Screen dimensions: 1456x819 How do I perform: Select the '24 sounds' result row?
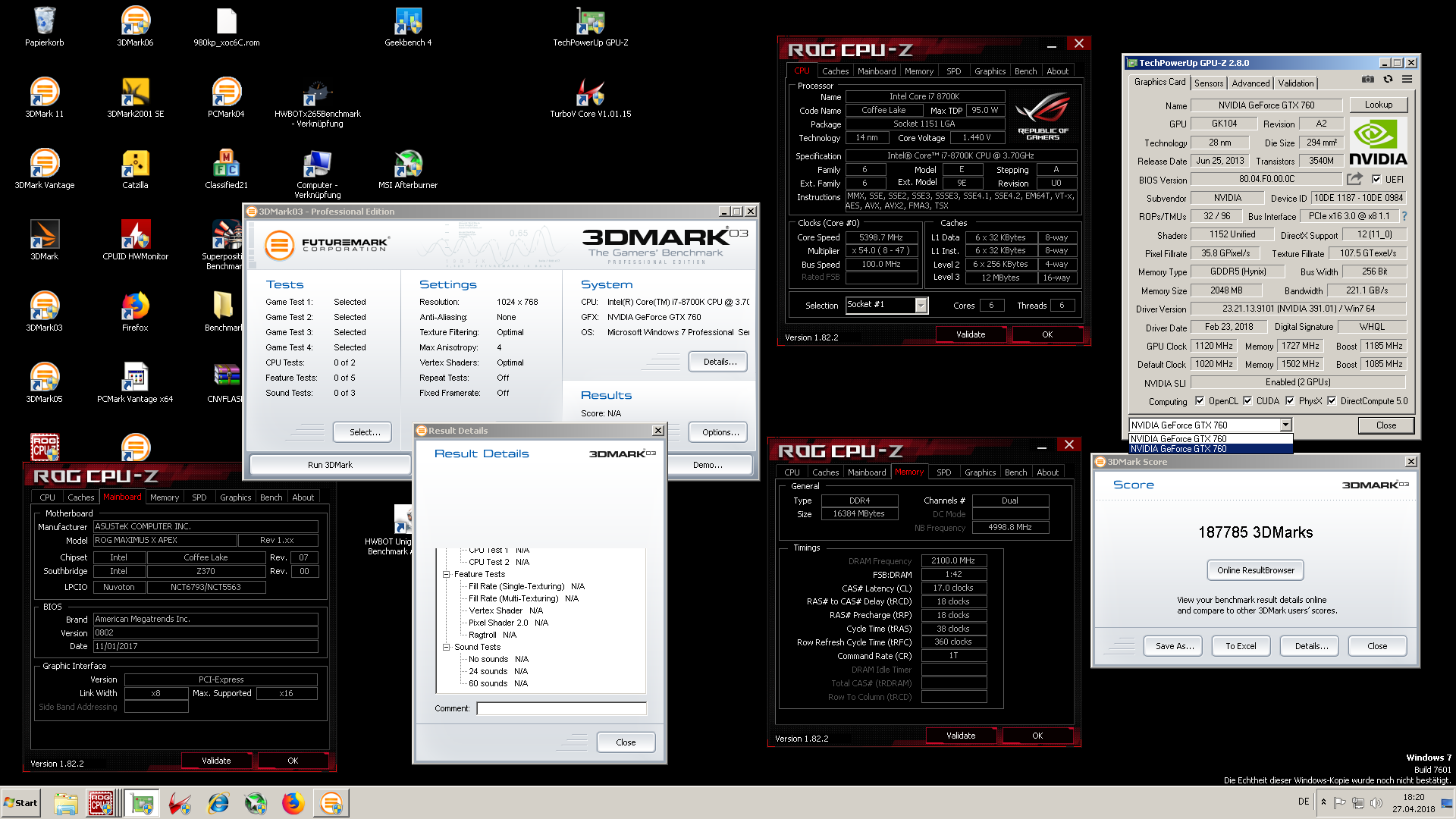[x=497, y=671]
